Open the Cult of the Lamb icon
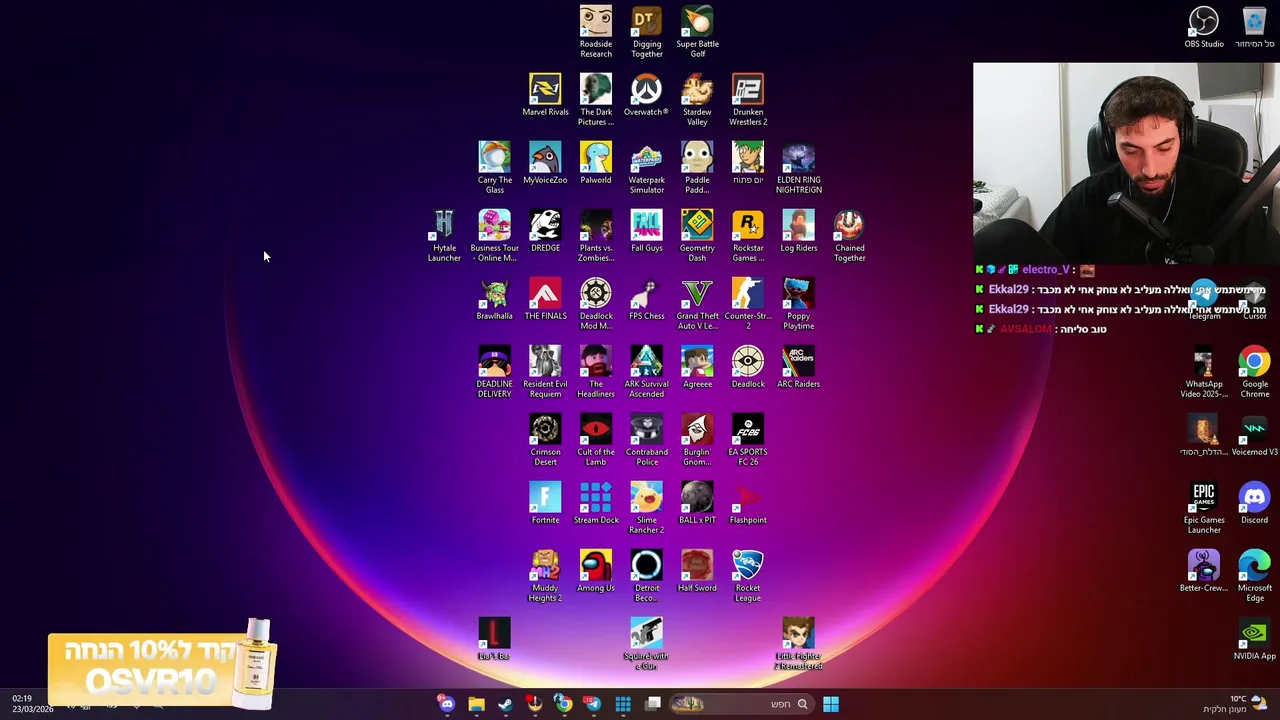1280x720 pixels. 596,441
